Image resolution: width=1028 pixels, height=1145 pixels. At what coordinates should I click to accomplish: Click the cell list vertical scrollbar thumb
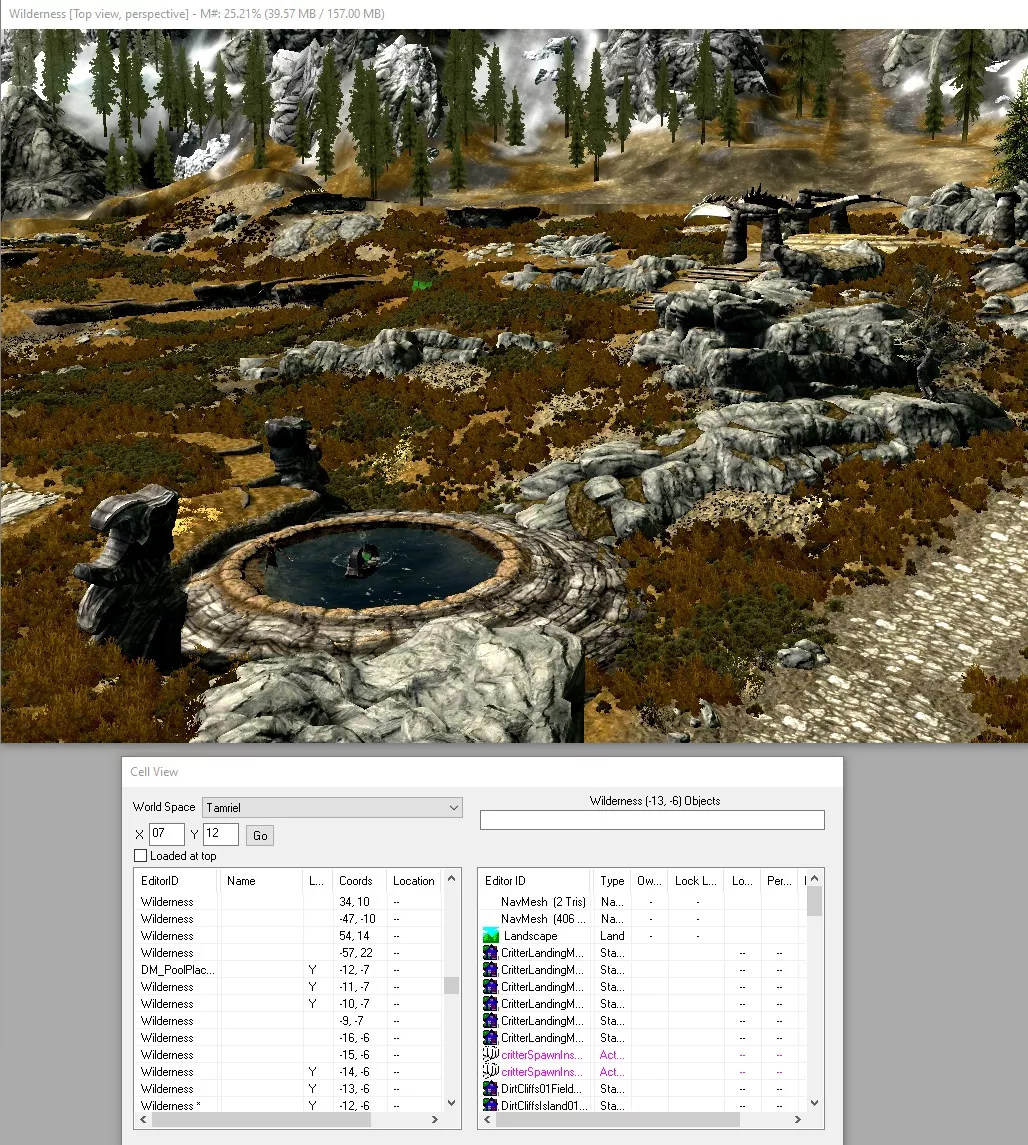[451, 985]
